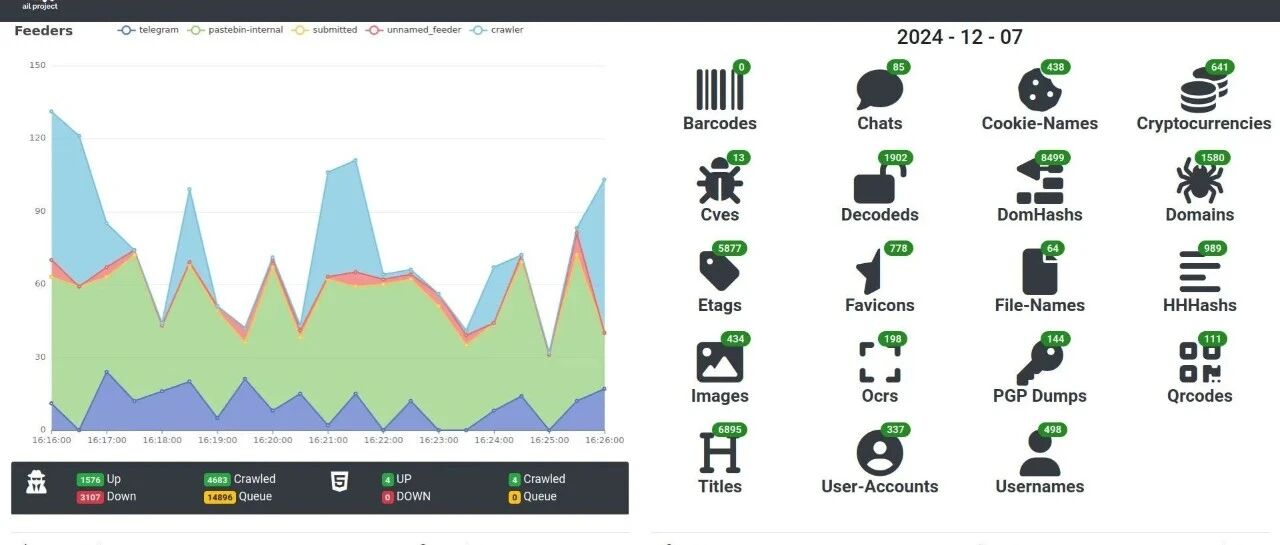Click the 3107 Down onion badge
Screen dimensions: 1280x545
point(90,497)
